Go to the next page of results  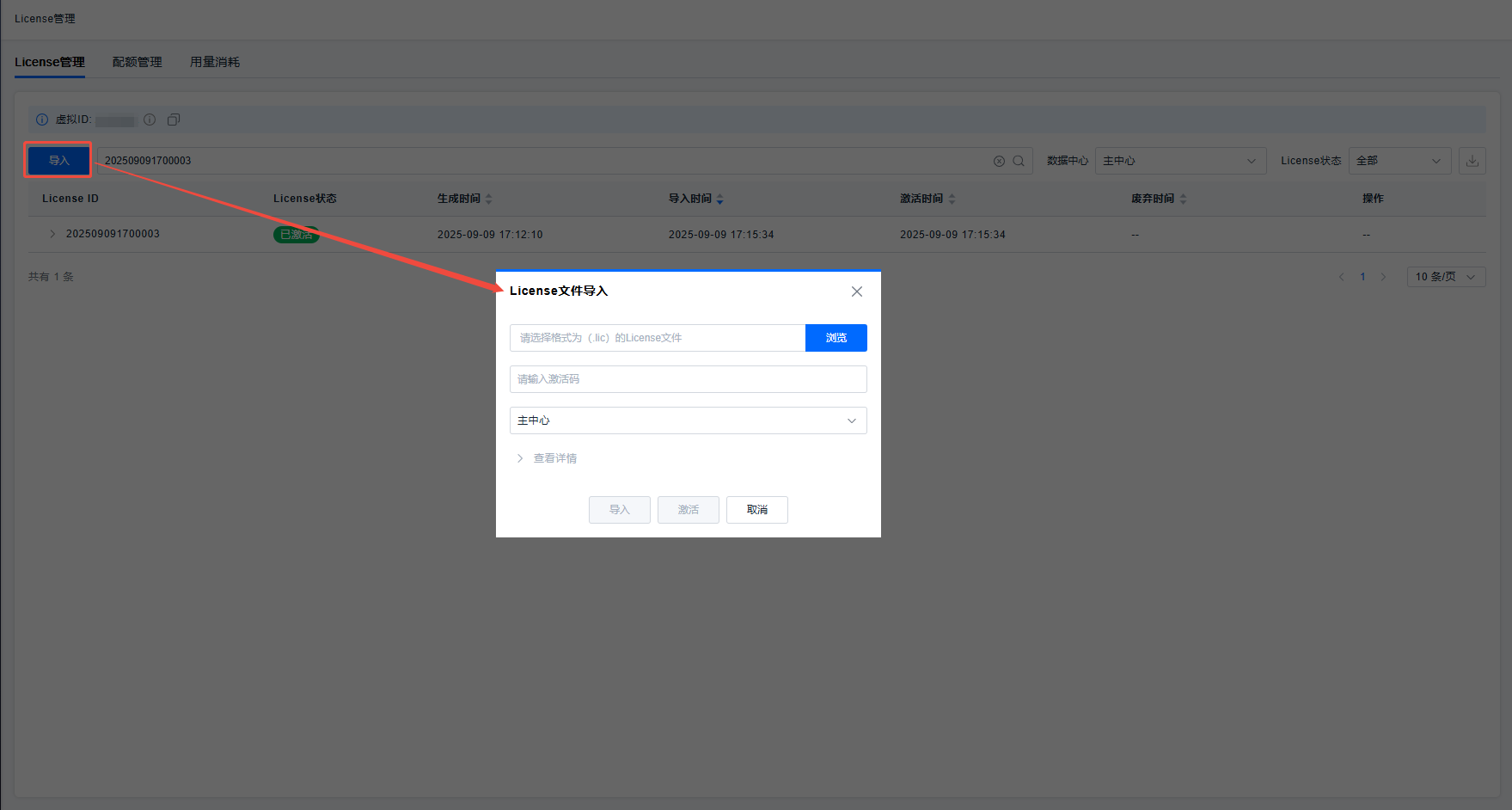click(1383, 277)
